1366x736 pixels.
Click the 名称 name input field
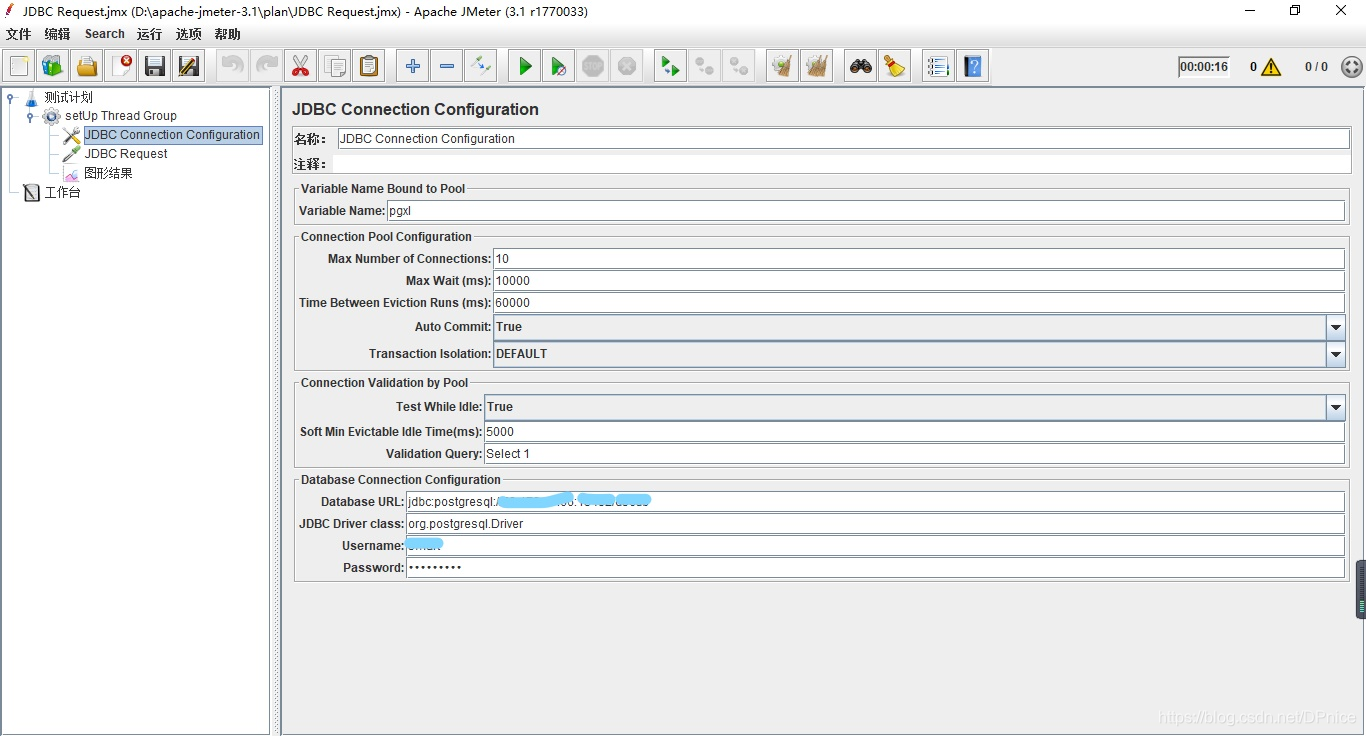pyautogui.click(x=843, y=139)
